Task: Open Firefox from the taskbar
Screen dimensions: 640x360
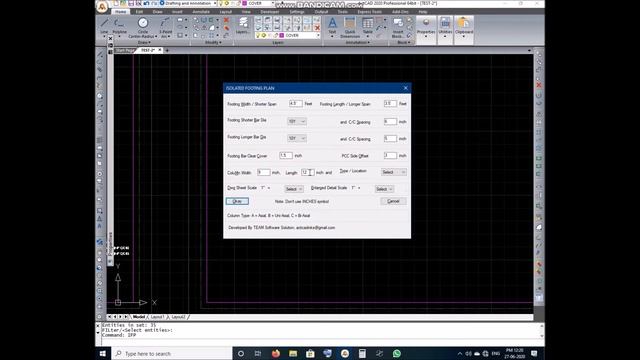Action: coord(276,353)
